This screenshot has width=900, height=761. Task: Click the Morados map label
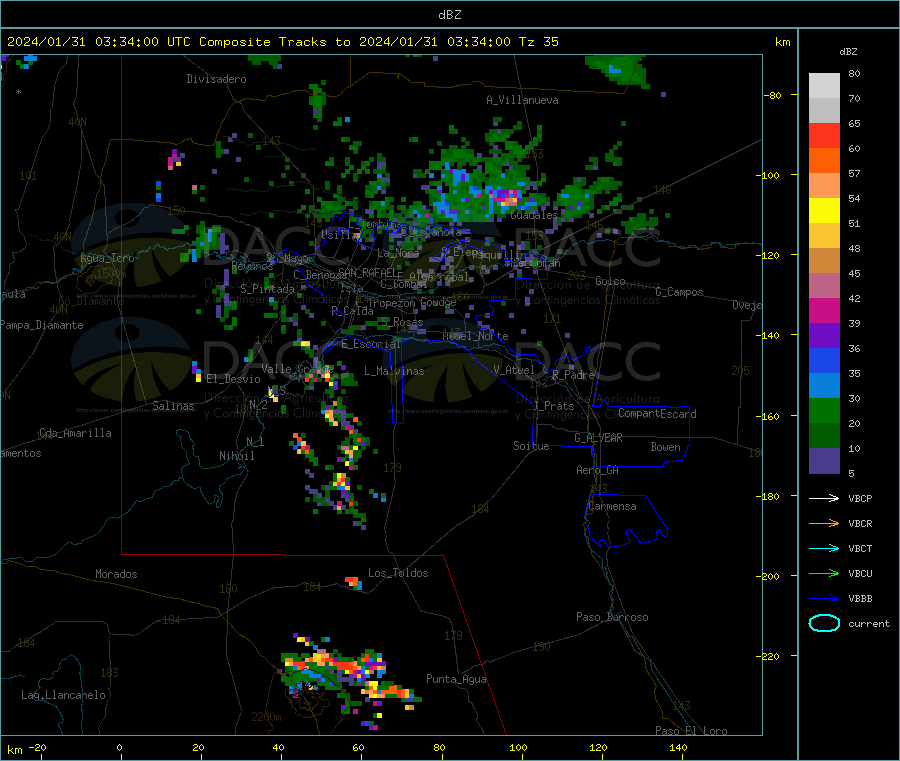point(117,574)
